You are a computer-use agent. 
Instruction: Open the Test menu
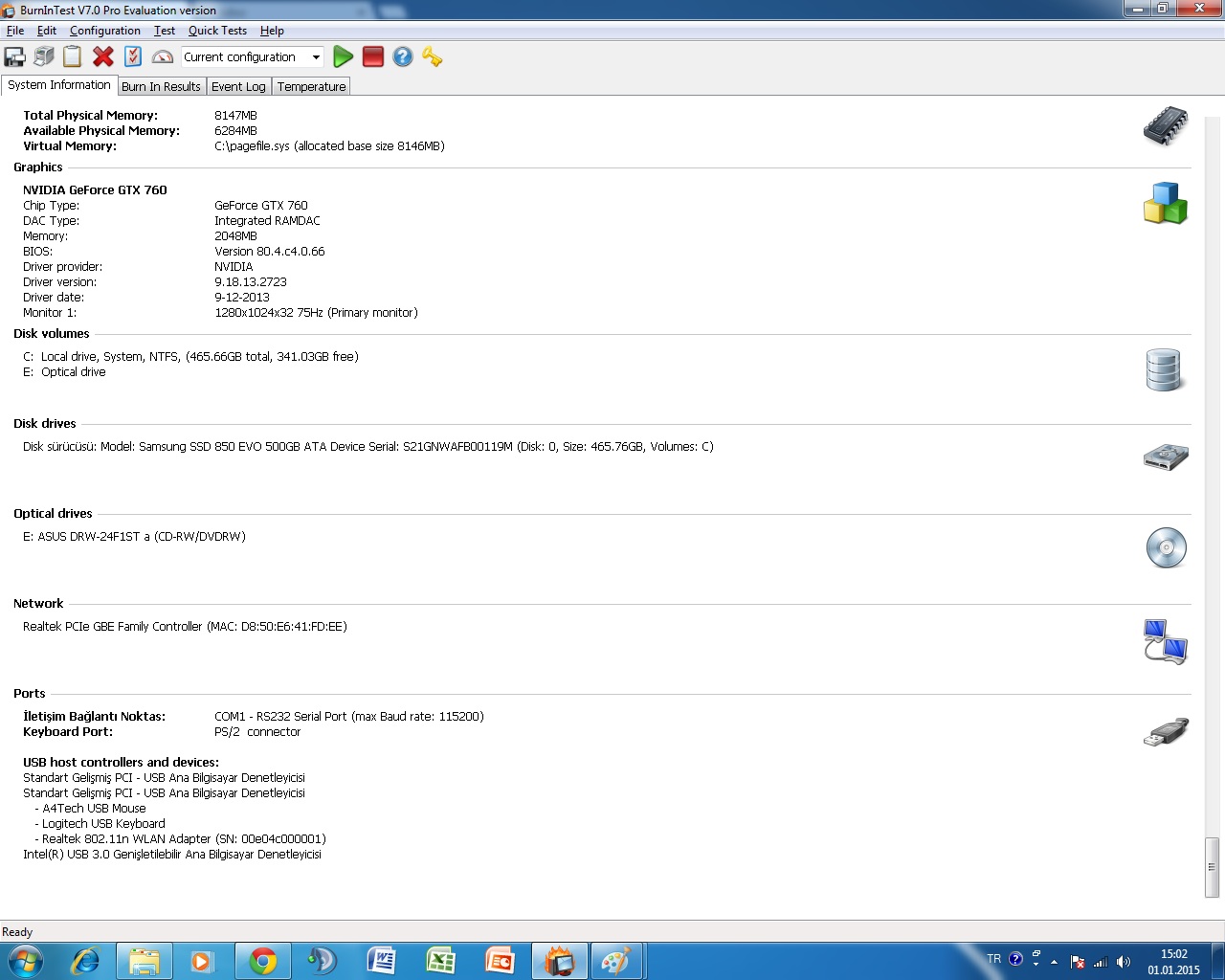click(165, 31)
